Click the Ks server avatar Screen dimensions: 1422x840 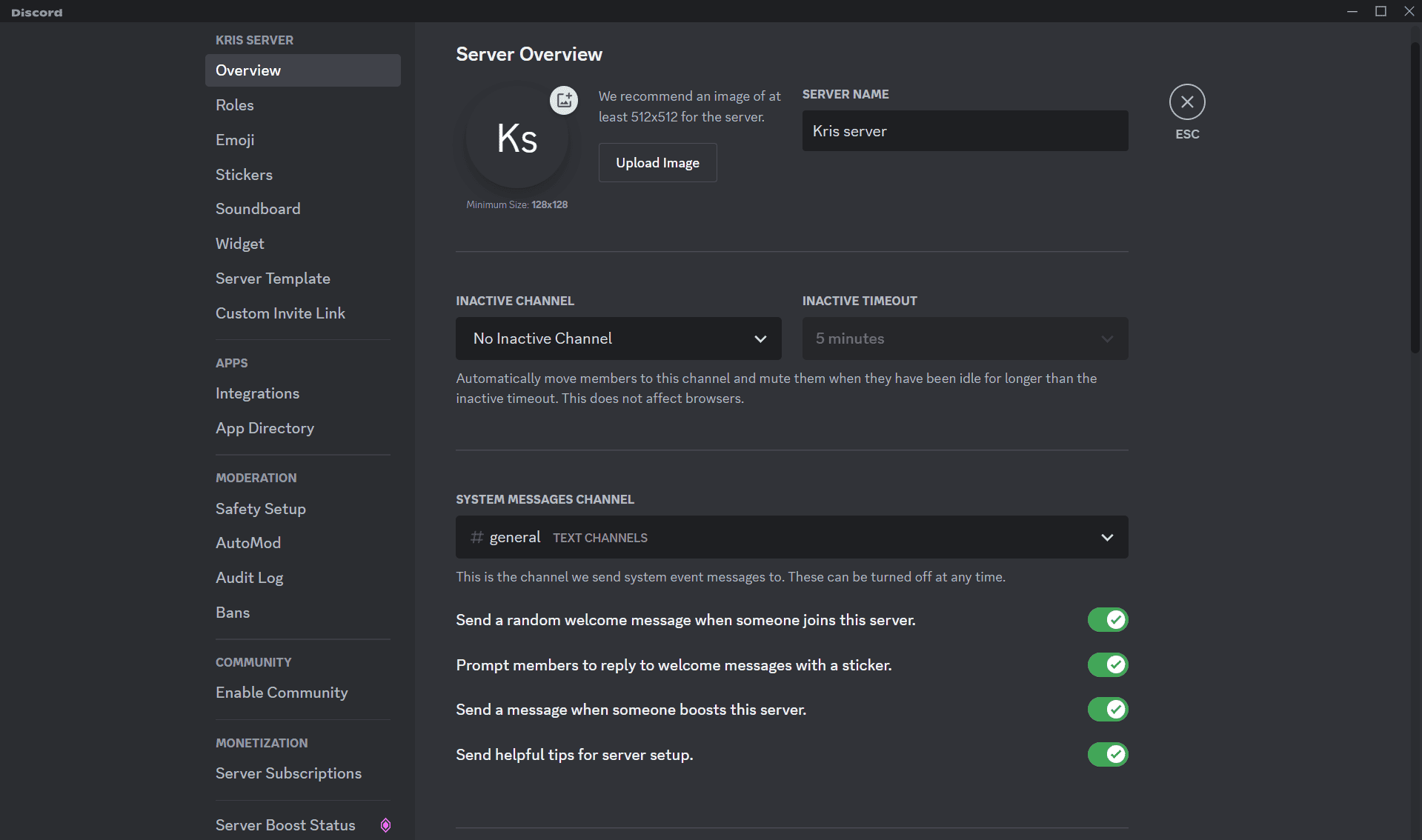click(516, 138)
